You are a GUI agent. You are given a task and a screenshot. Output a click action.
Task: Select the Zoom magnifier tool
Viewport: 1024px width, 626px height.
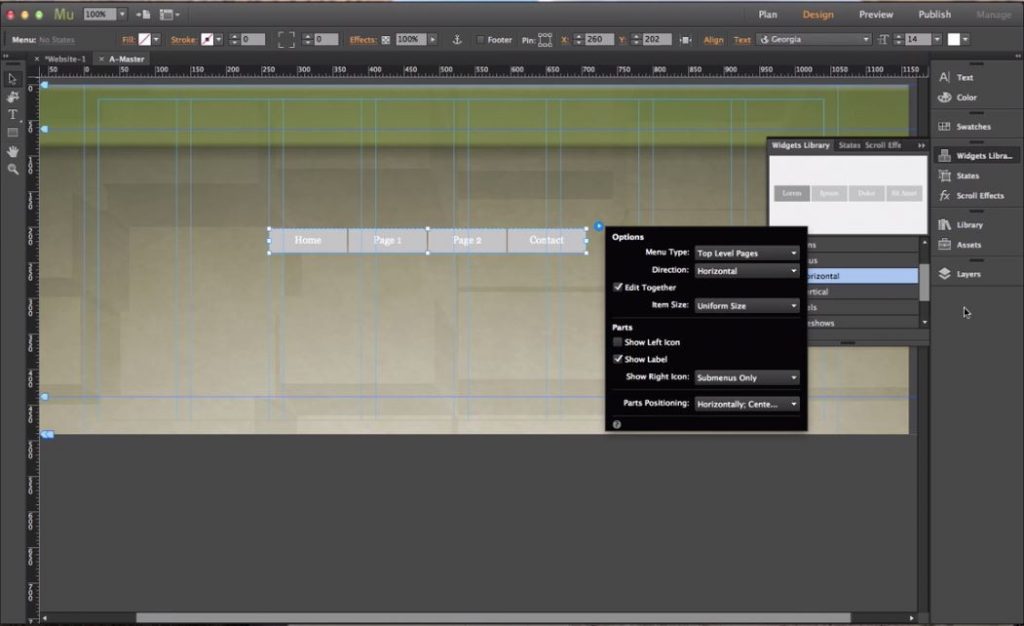point(13,169)
